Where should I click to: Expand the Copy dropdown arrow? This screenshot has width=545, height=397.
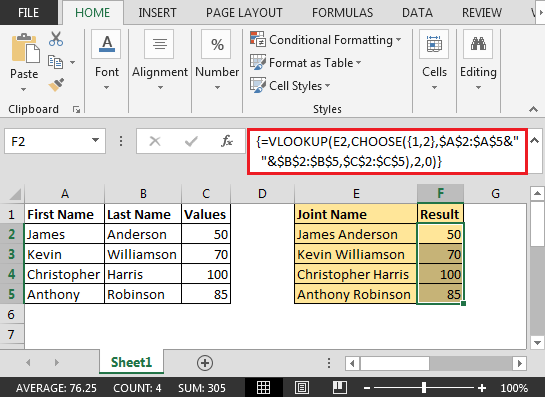click(72, 63)
